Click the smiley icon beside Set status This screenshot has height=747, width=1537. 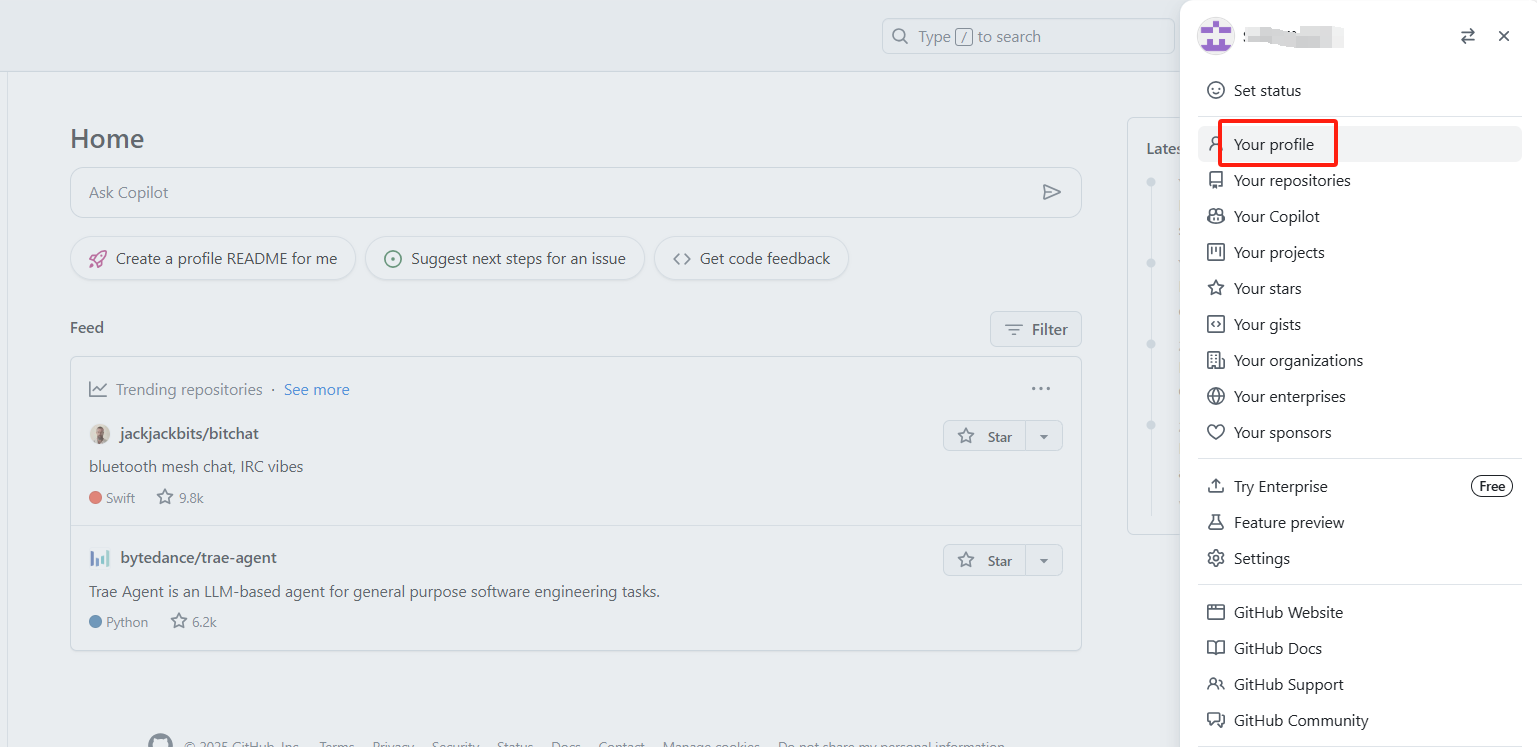point(1216,90)
